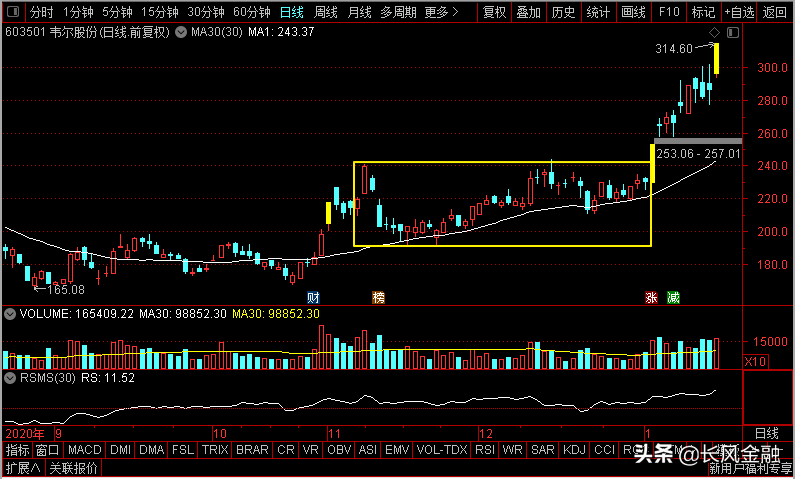Select the DMI indicator tab
The width and height of the screenshot is (795, 479).
coord(121,450)
